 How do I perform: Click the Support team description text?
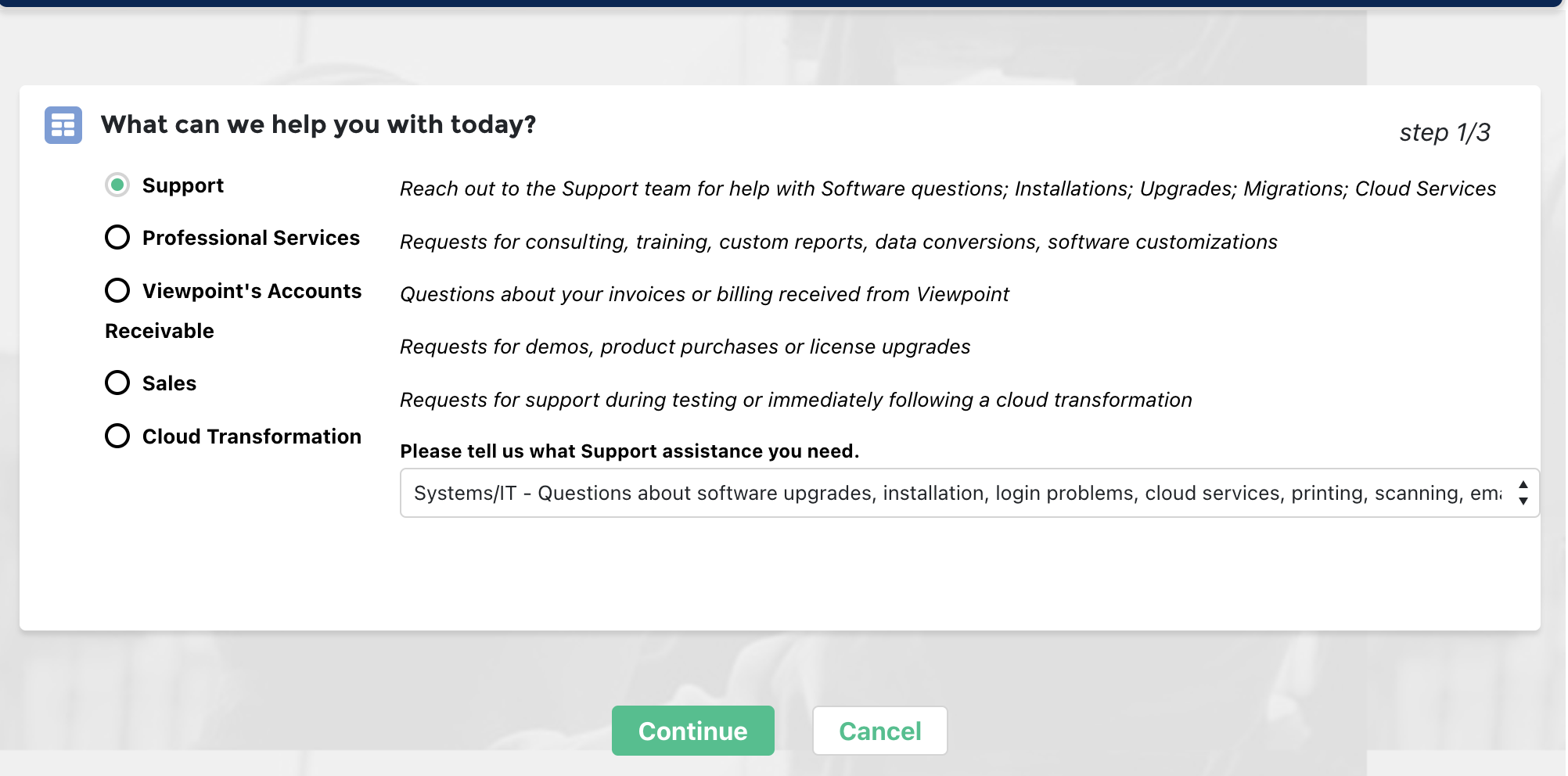948,189
